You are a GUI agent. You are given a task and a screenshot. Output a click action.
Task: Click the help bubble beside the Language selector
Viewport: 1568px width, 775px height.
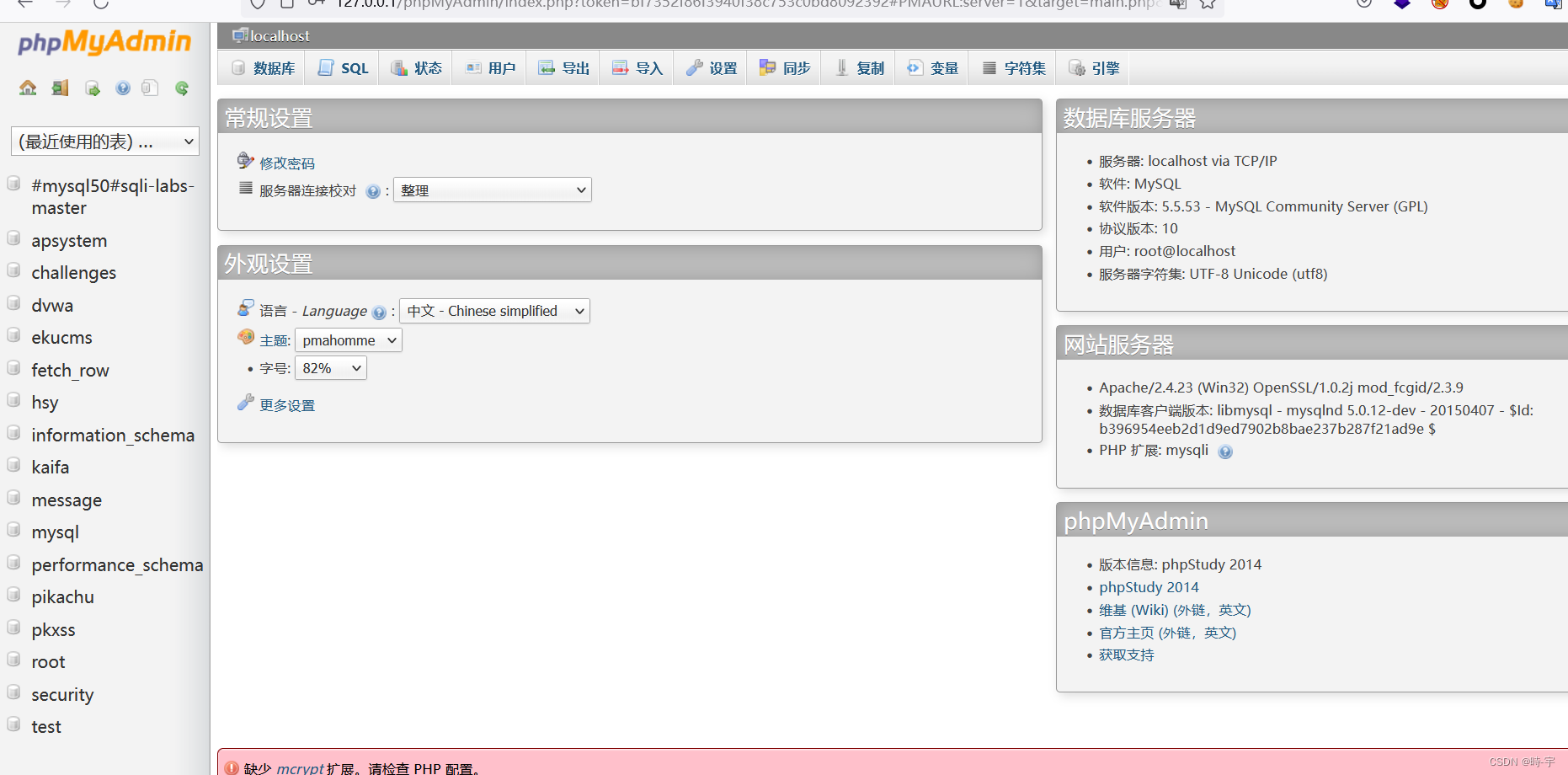pyautogui.click(x=378, y=312)
